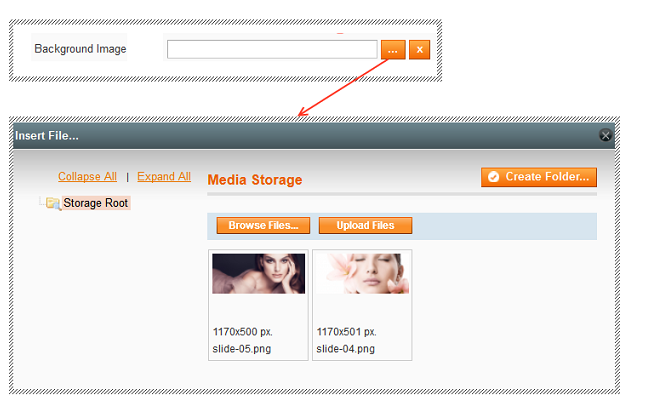
Task: Close the Insert File dialog
Action: click(x=605, y=135)
